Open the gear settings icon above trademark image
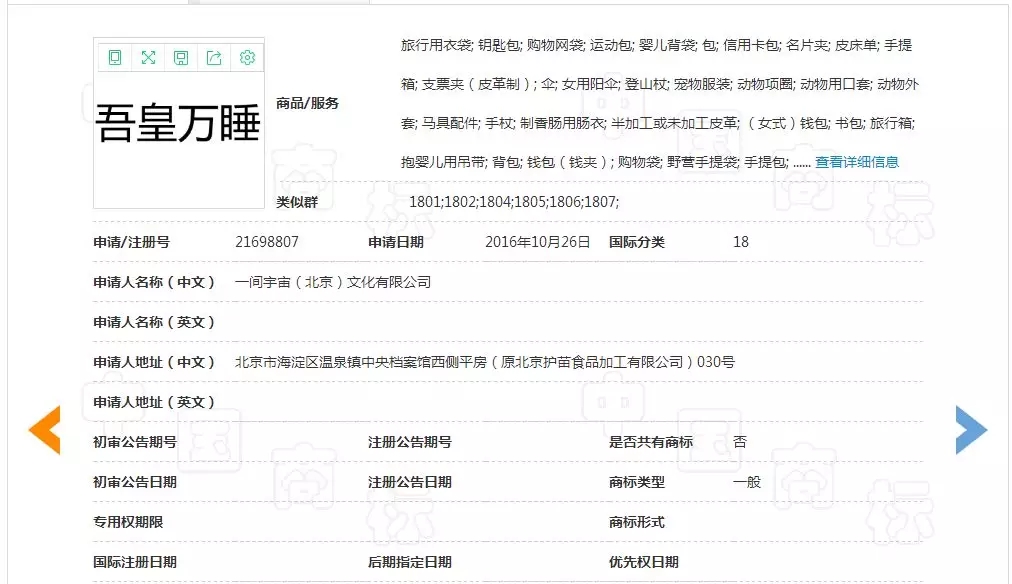 247,58
